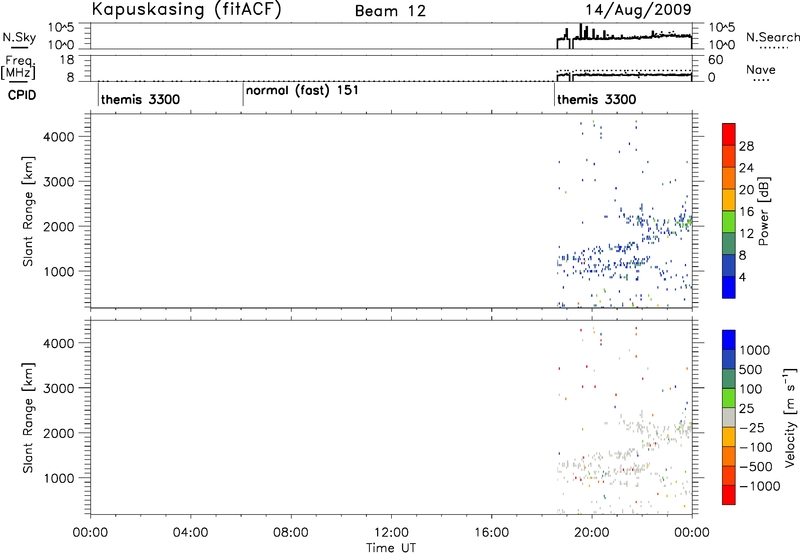Screen dimensions: 800x554
Task: Click the '28' label on the Power scale
Action: pos(746,146)
